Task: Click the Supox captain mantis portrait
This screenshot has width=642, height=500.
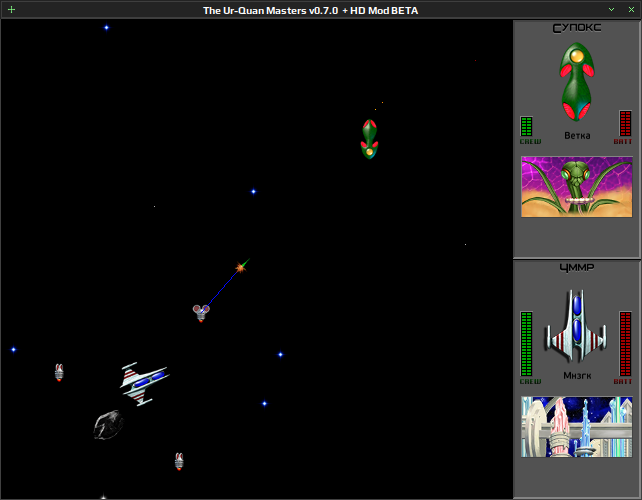Action: click(x=576, y=187)
